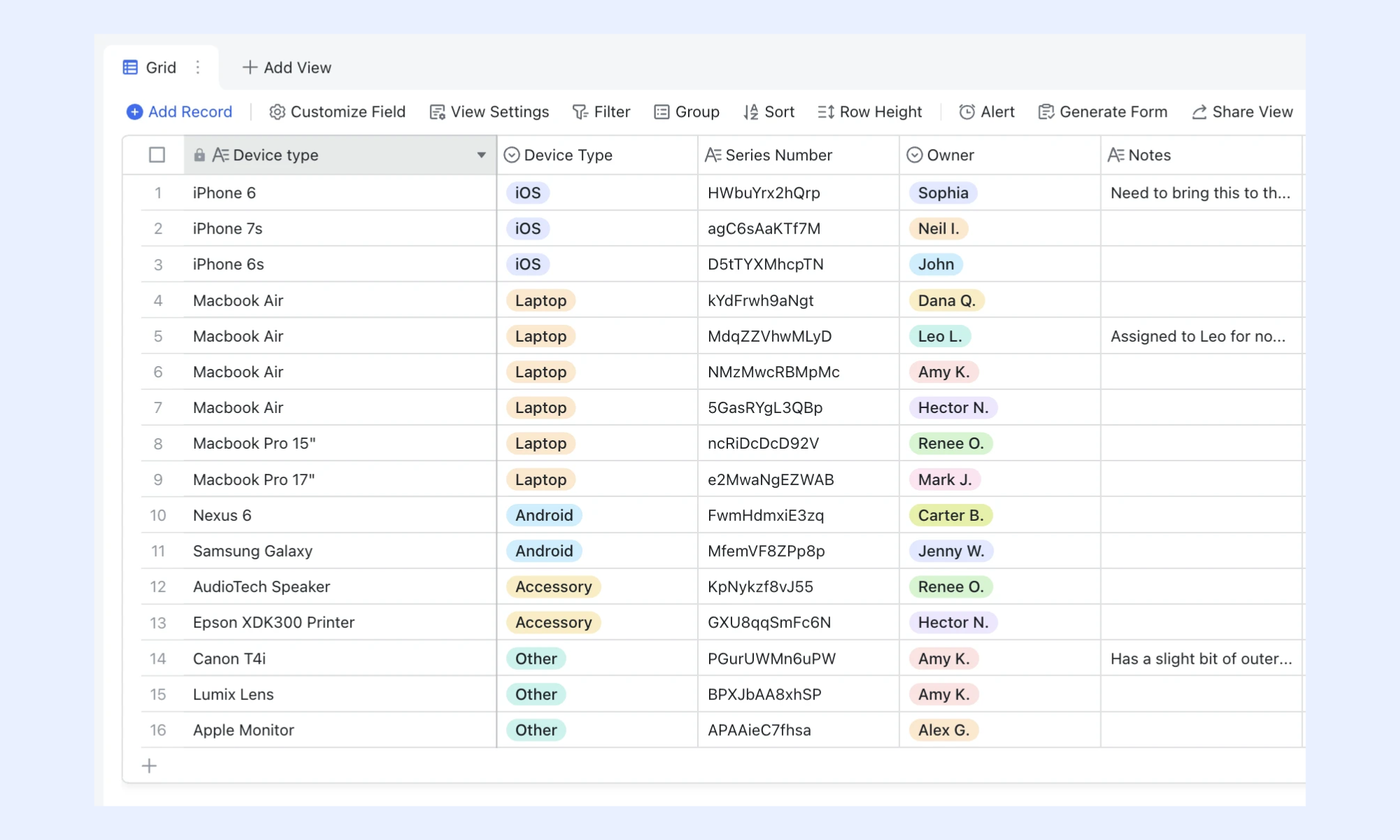Click the Owner column header
Image resolution: width=1400 pixels, height=840 pixels.
tap(1000, 155)
